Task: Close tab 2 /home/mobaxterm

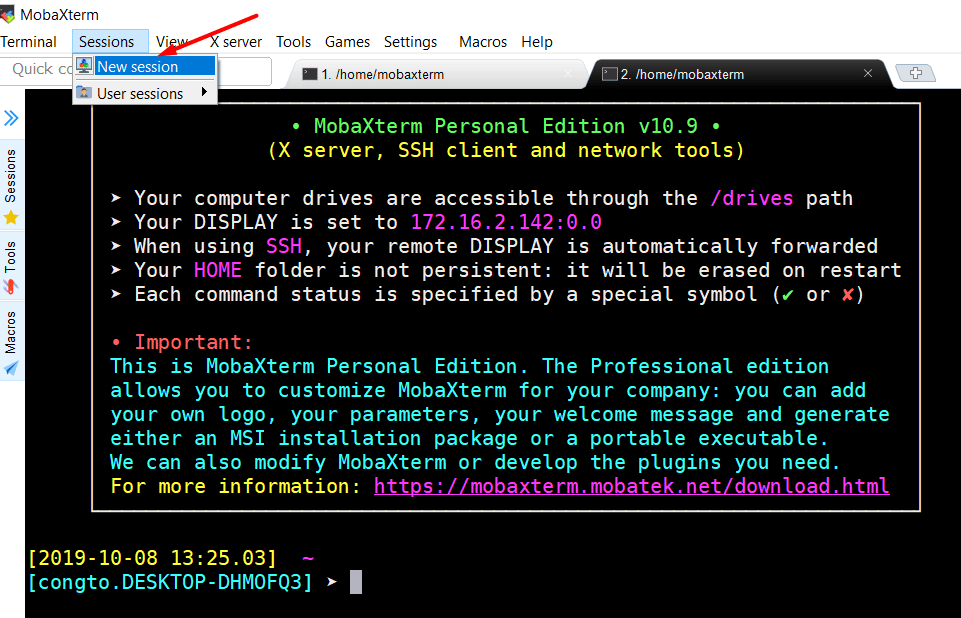Action: [868, 74]
